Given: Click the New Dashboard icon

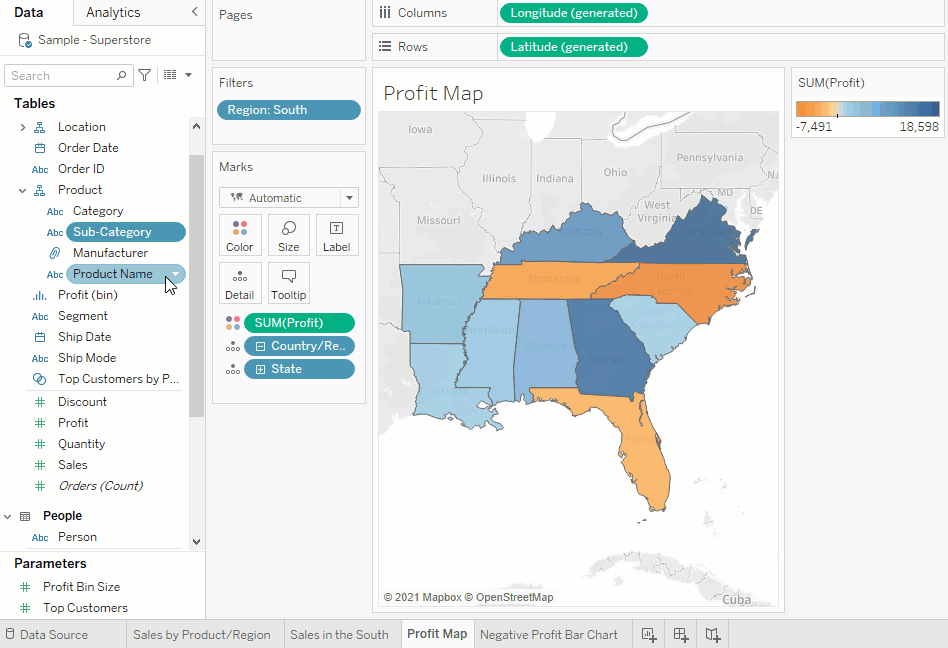Looking at the screenshot, I should [x=681, y=634].
